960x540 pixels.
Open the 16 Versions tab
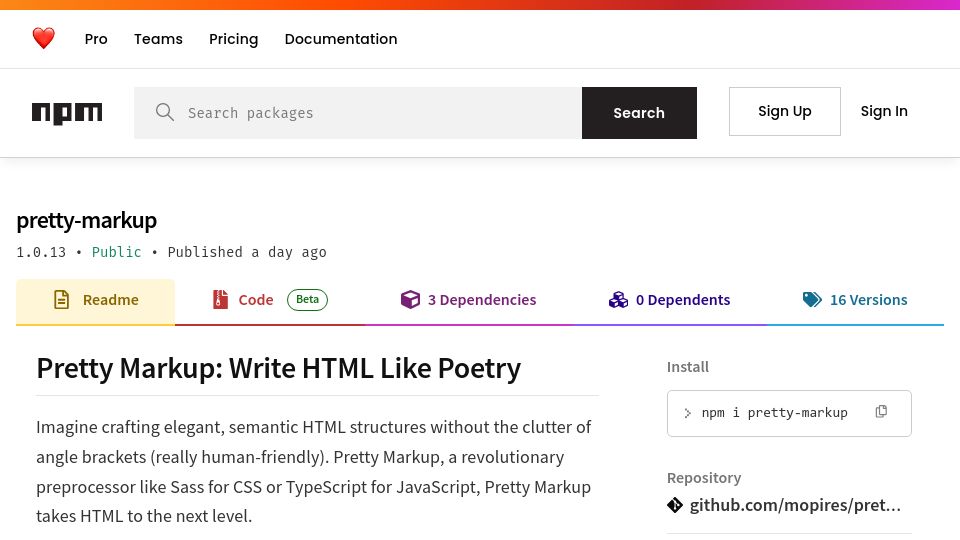pos(855,301)
